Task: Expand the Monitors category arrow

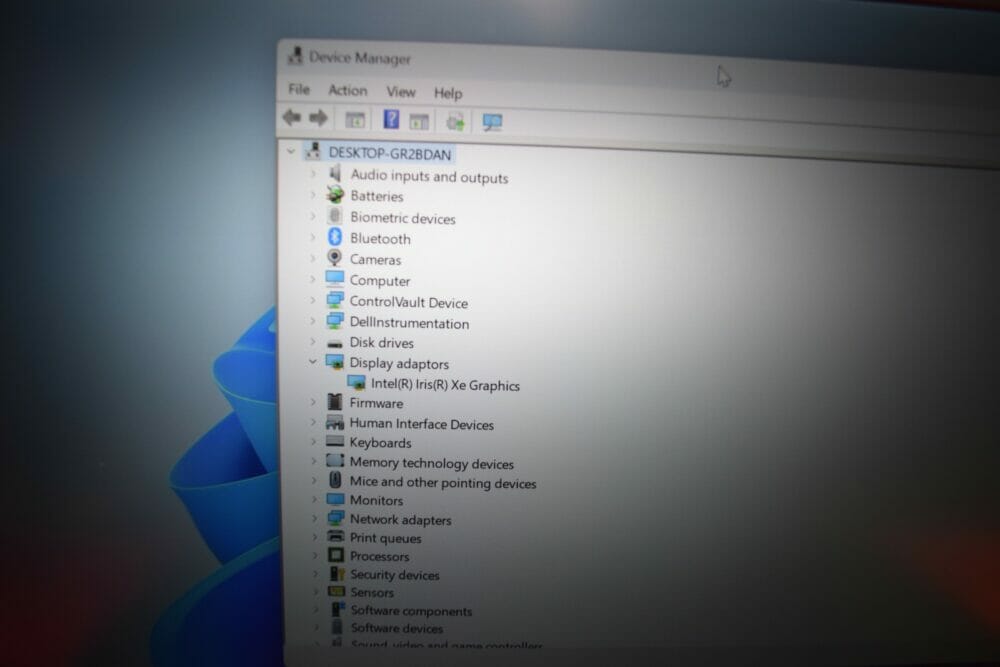Action: coord(314,499)
